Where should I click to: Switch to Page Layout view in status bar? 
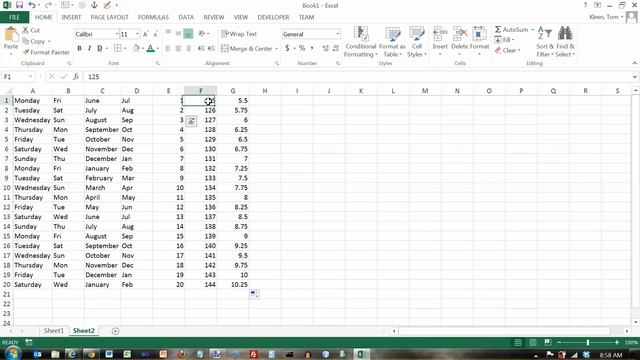point(533,342)
